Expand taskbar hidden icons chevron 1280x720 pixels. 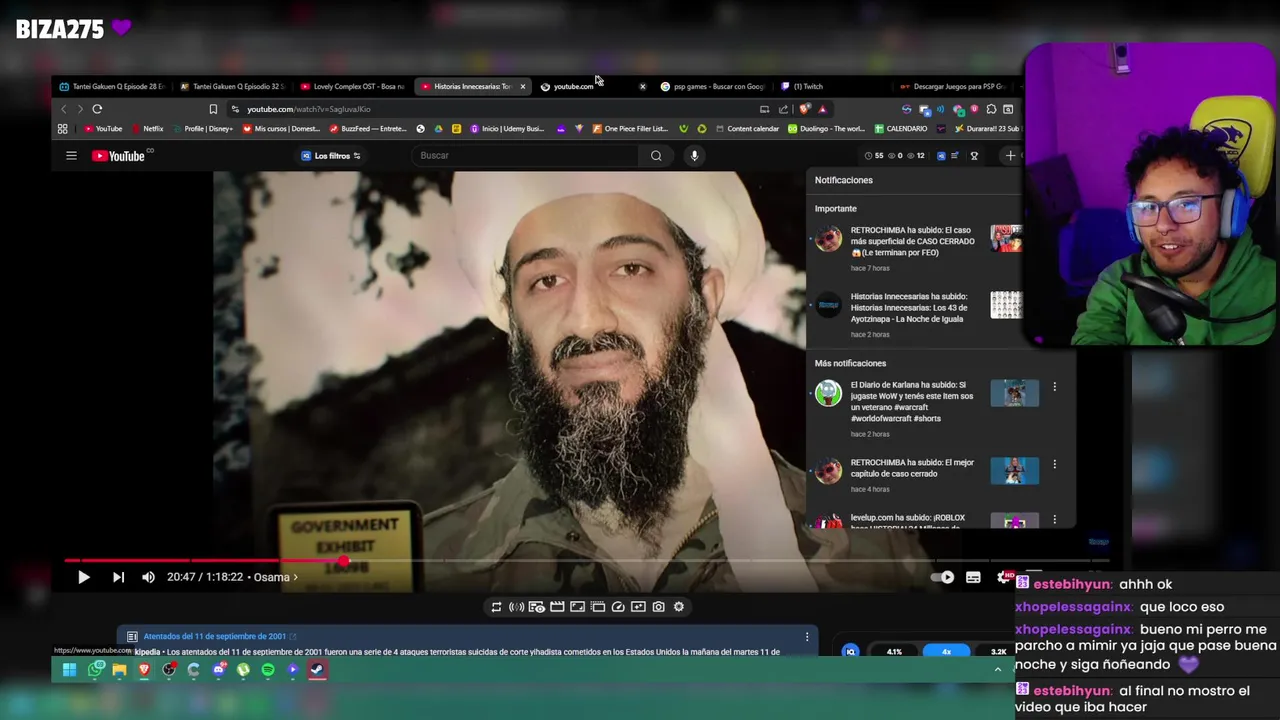997,670
